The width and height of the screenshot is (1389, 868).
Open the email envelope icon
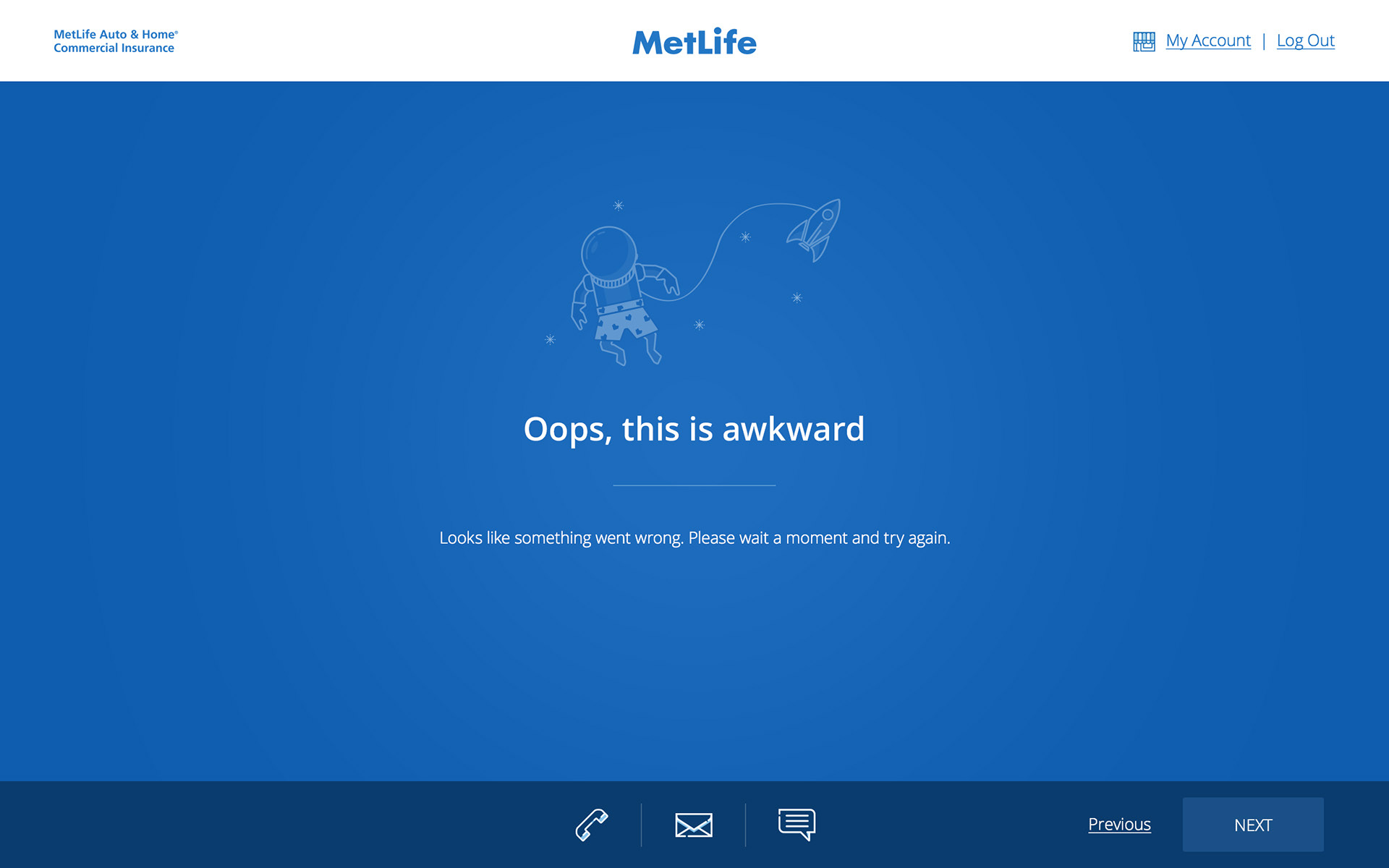click(694, 825)
